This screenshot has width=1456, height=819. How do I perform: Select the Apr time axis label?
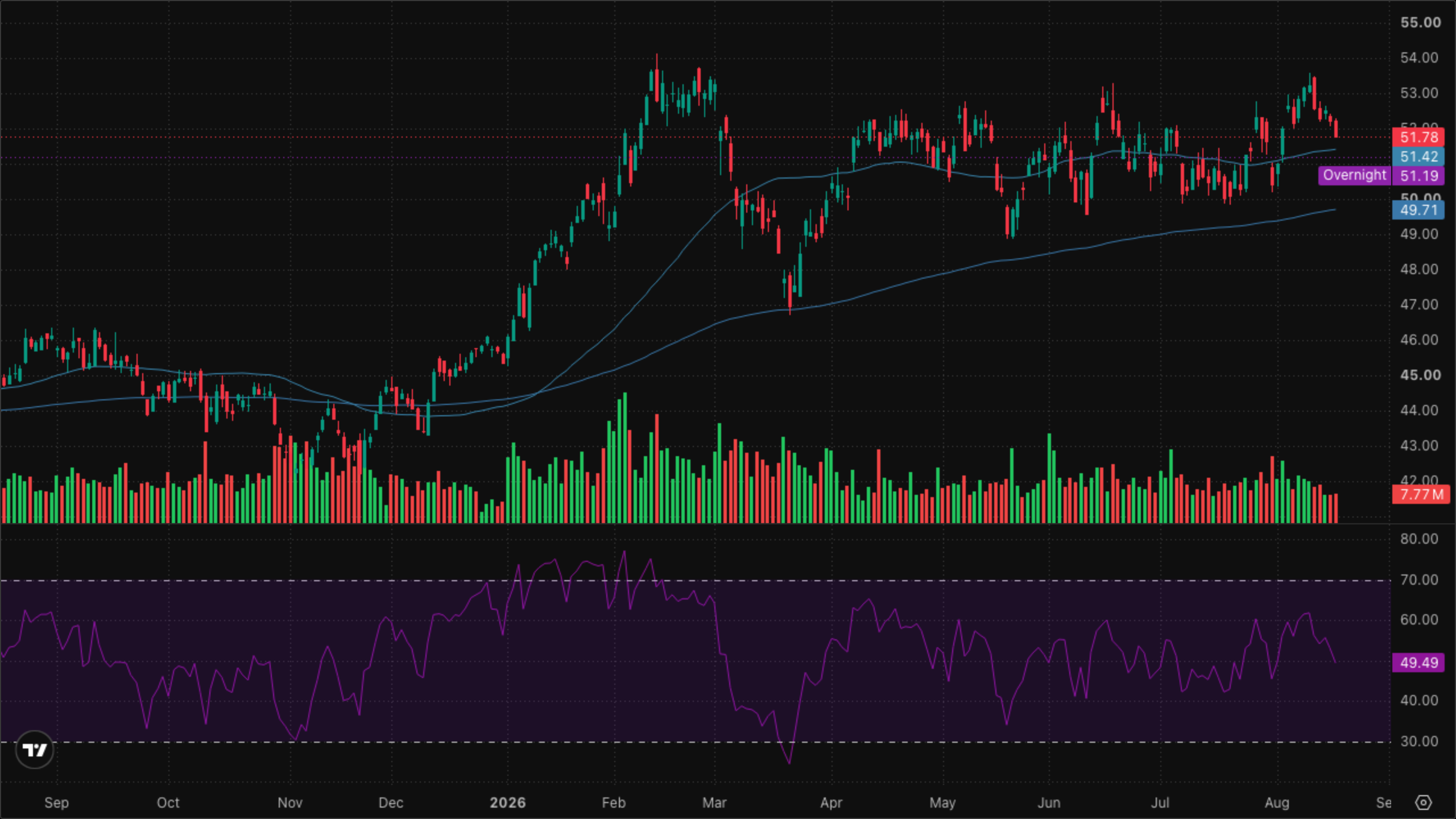pos(831,803)
